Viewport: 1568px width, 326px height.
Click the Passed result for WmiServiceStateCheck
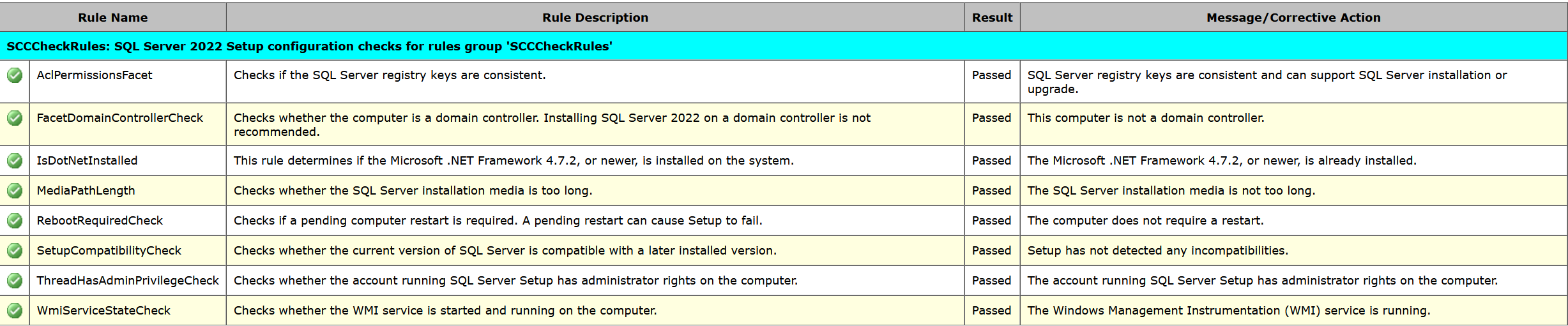[992, 311]
